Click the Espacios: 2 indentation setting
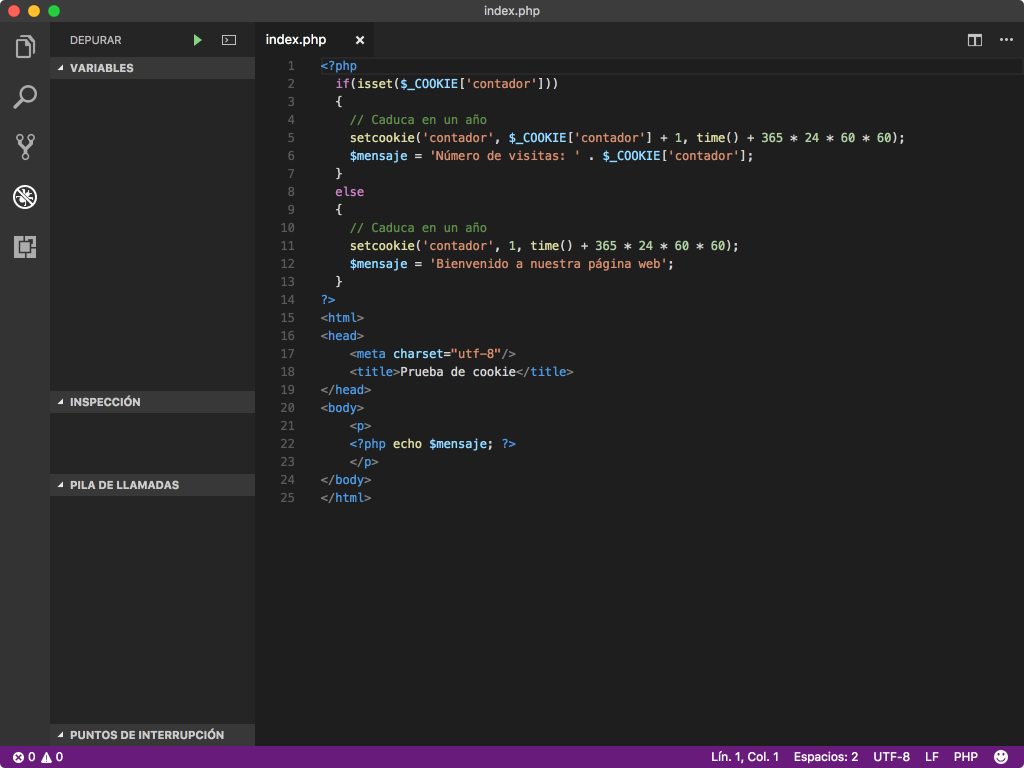Image resolution: width=1024 pixels, height=768 pixels. tap(825, 757)
